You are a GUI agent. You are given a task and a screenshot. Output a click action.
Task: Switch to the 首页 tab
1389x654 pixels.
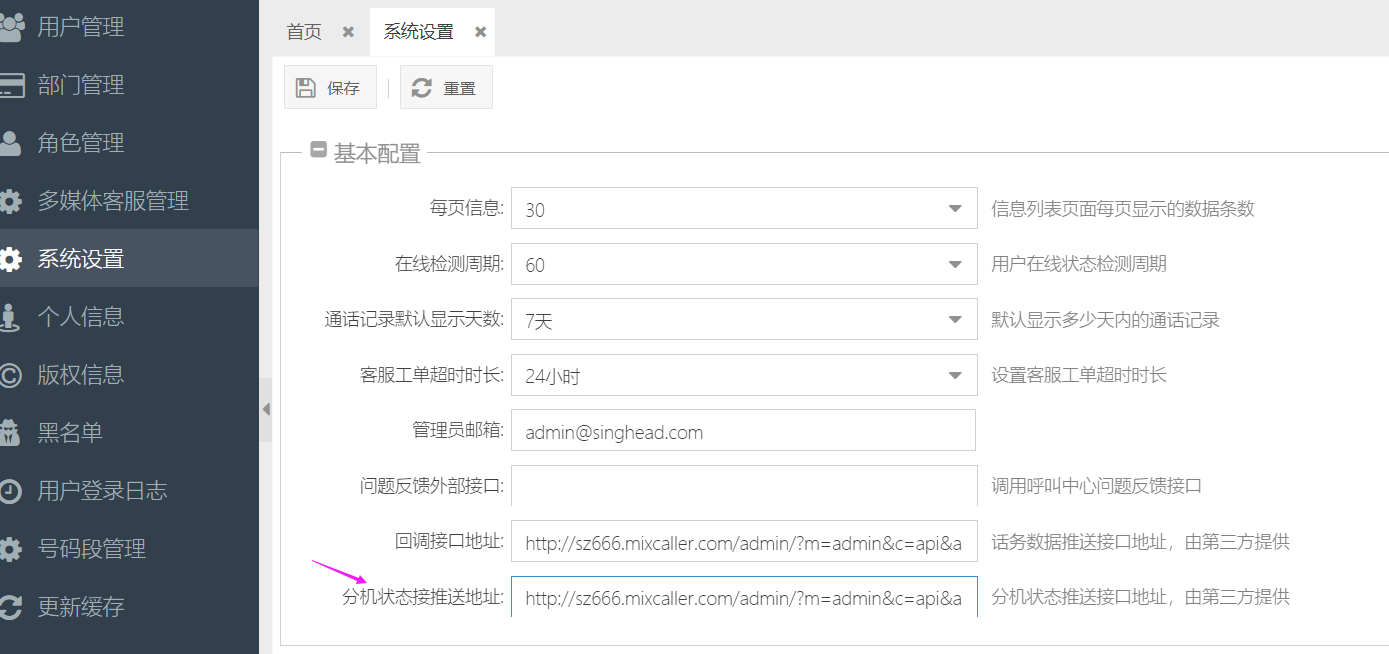304,32
